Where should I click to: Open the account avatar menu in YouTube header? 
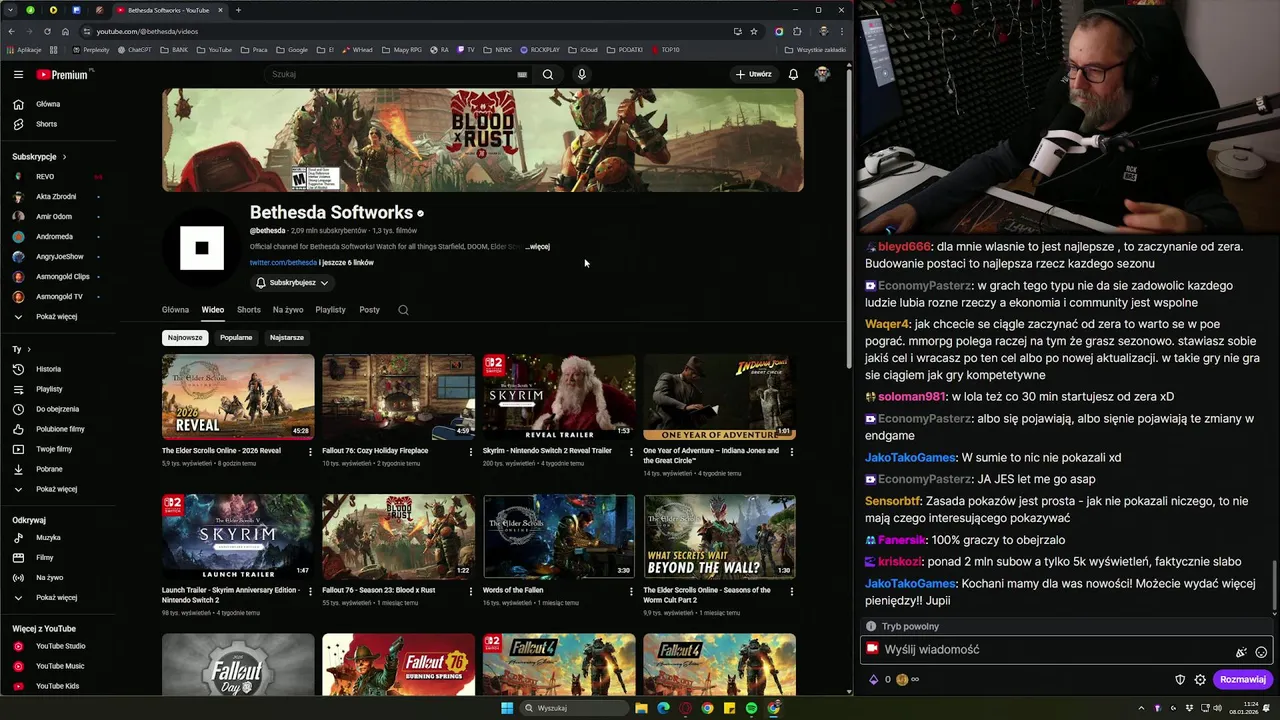coord(822,74)
